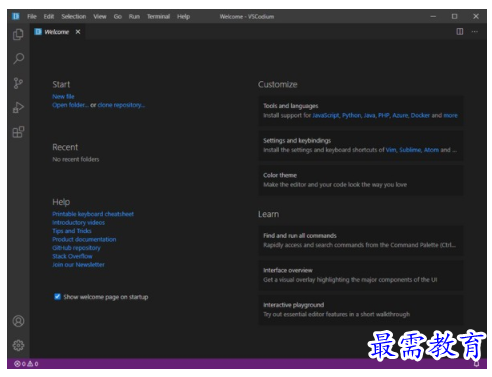Screen dimensions: 492x377
Task: Click the No recent folders text
Action: click(x=76, y=159)
